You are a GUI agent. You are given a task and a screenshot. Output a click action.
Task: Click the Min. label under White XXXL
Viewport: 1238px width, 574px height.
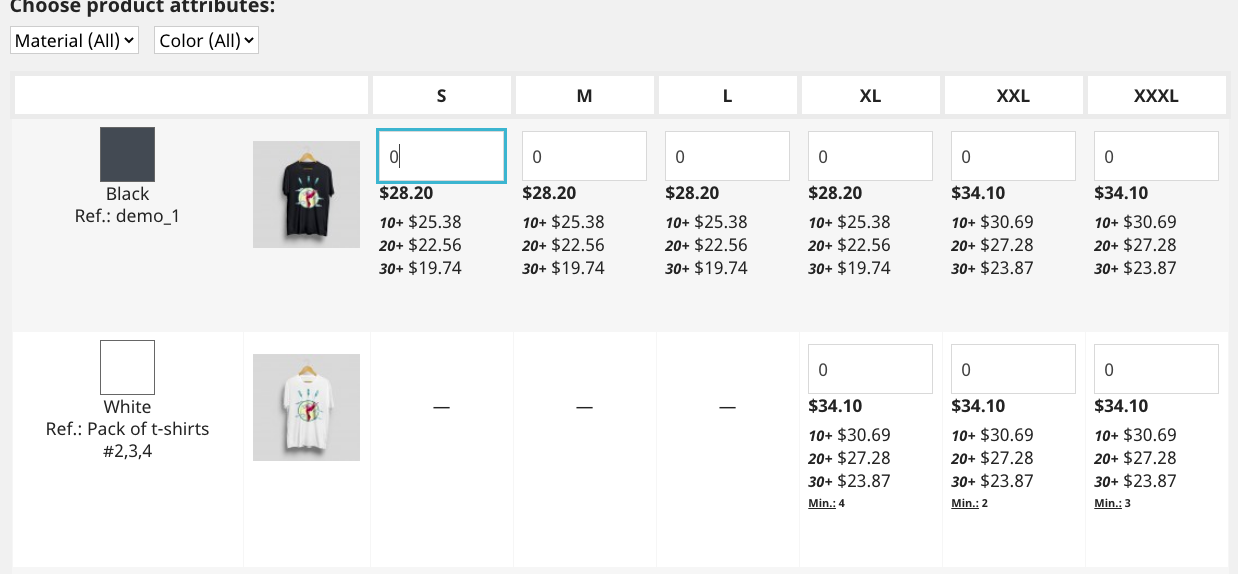pos(1107,503)
